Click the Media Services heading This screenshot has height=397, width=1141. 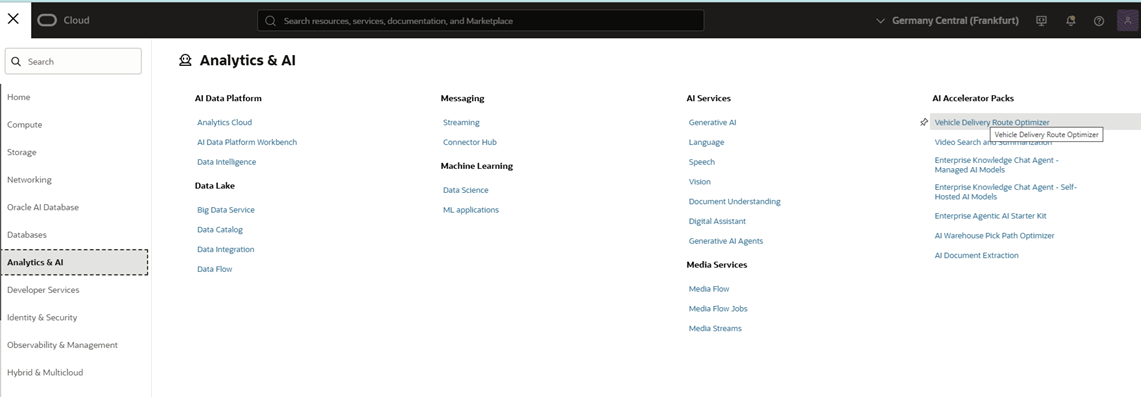pos(717,265)
